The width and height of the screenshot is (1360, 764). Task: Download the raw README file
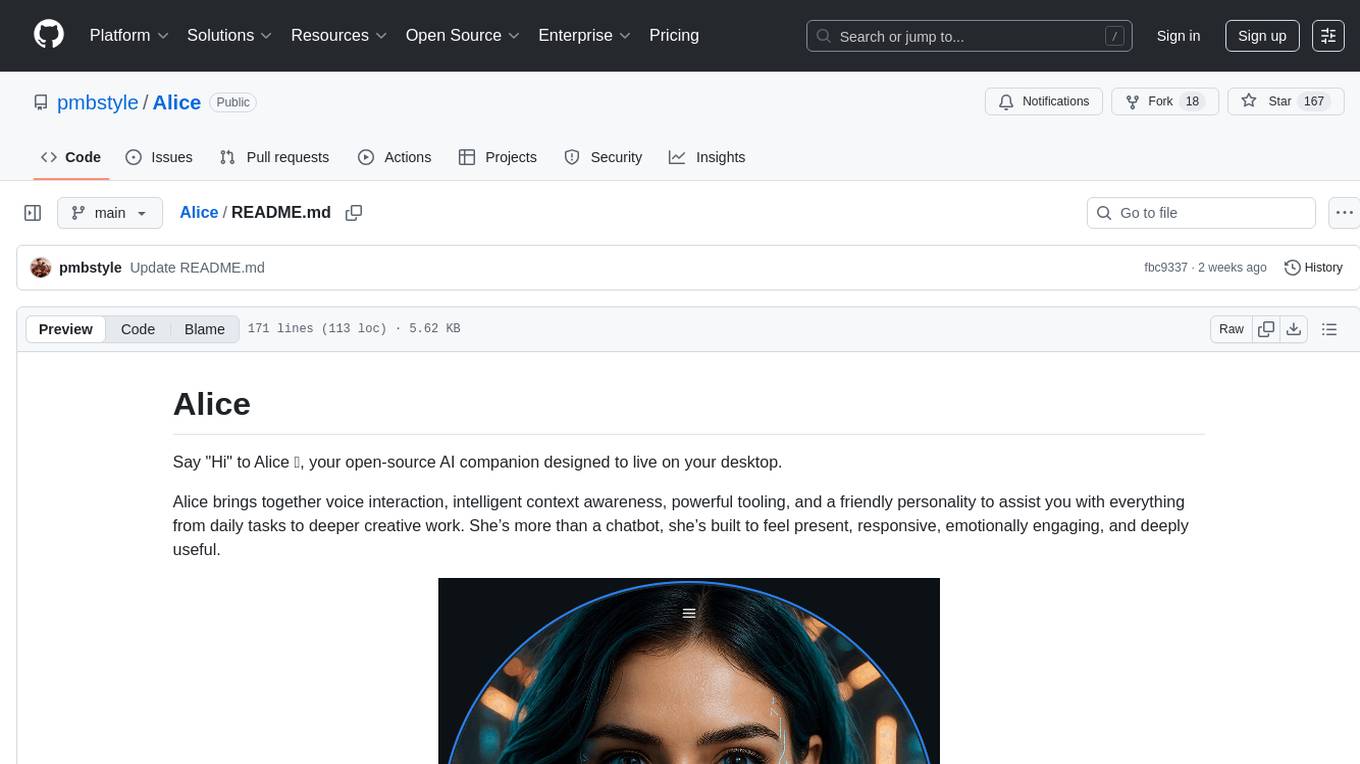[x=1293, y=329]
